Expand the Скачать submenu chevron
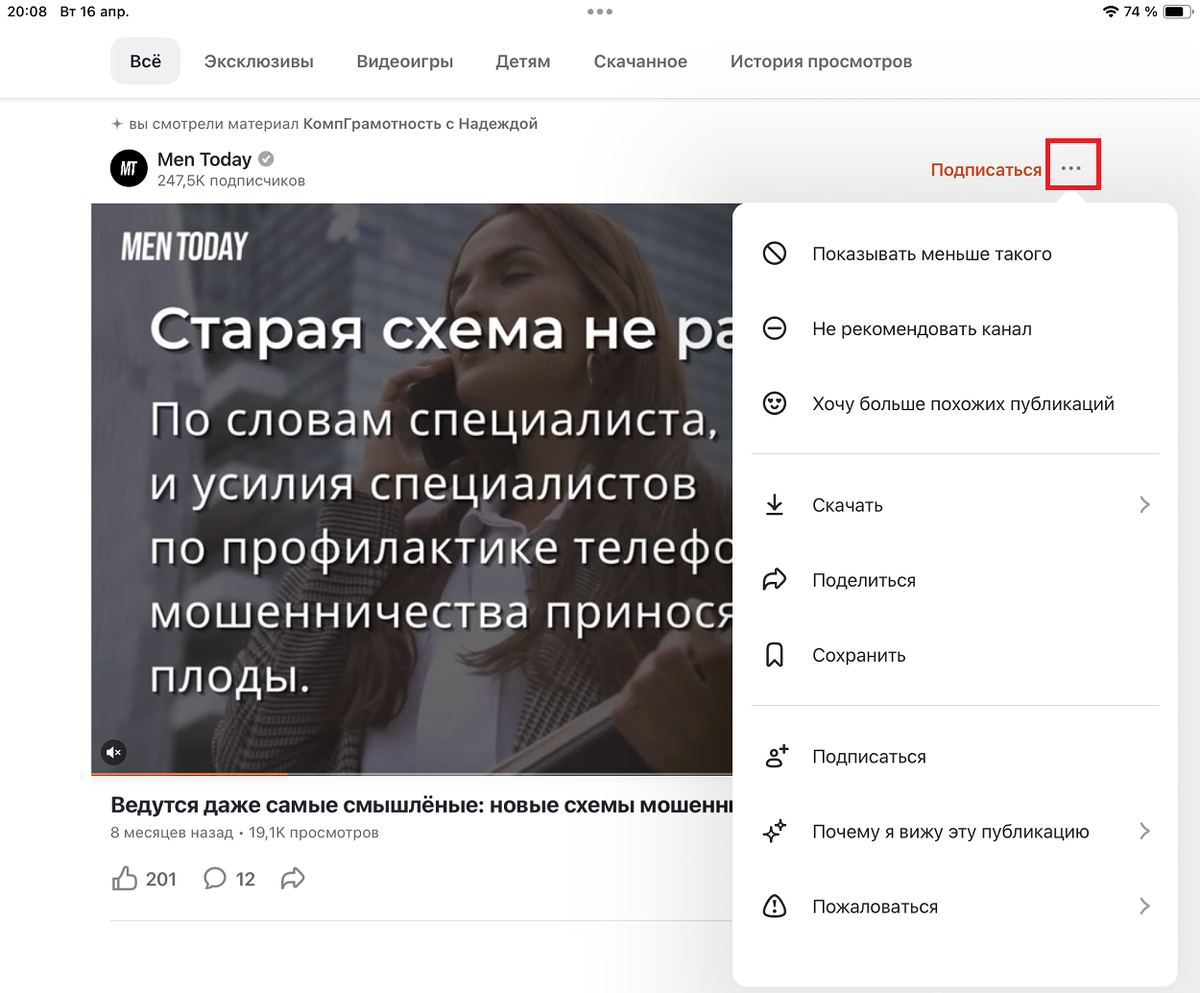 [1144, 504]
